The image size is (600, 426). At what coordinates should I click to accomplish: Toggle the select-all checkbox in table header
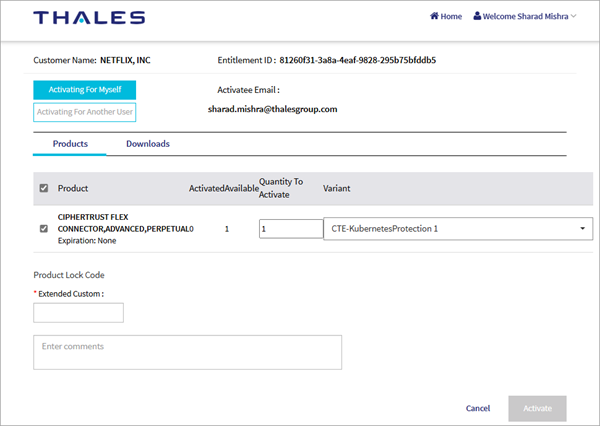[x=43, y=188]
